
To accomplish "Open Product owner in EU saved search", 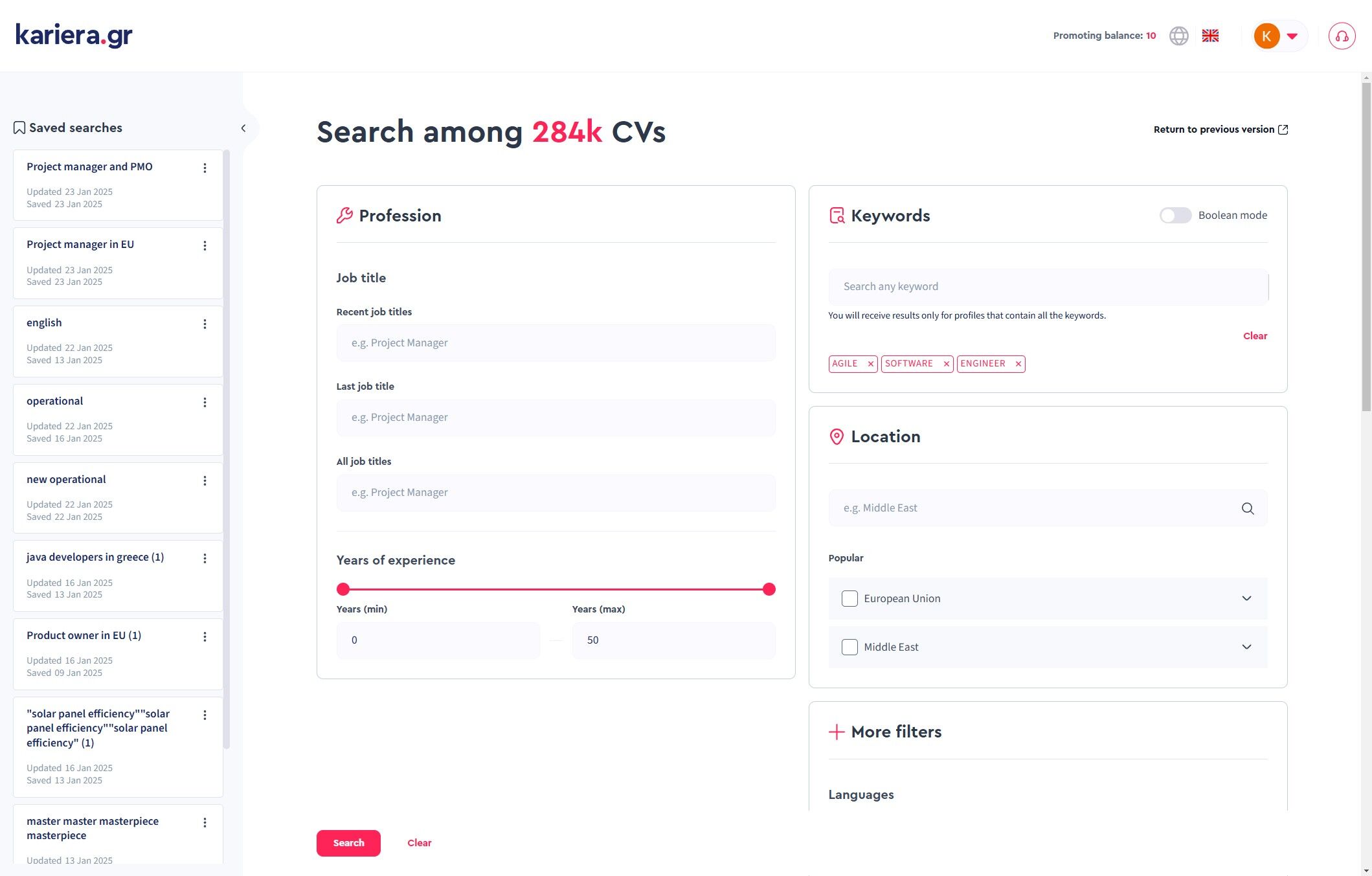I will tap(84, 636).
